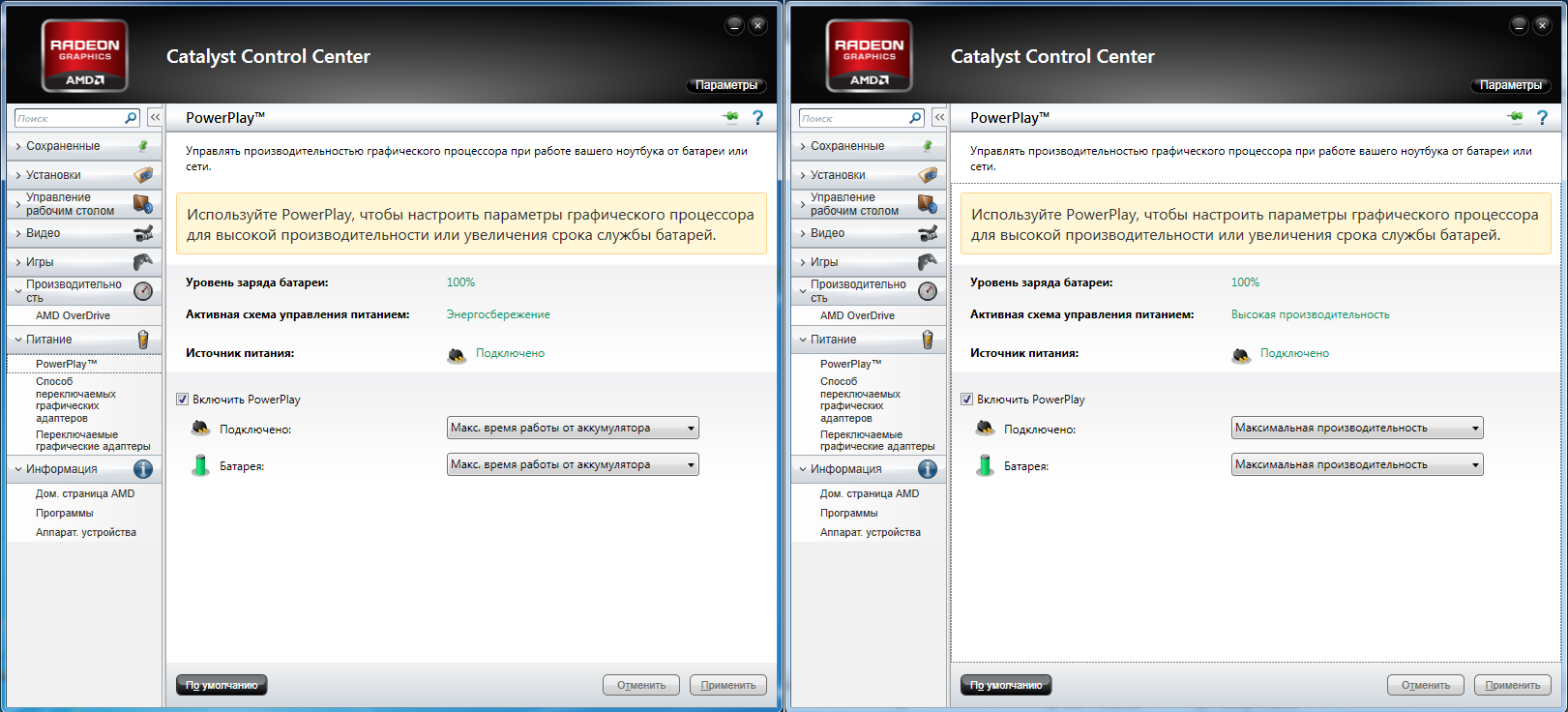Screen dimensions: 1568x712
Task: Select Дом. страница AMD in right window
Action: (870, 493)
